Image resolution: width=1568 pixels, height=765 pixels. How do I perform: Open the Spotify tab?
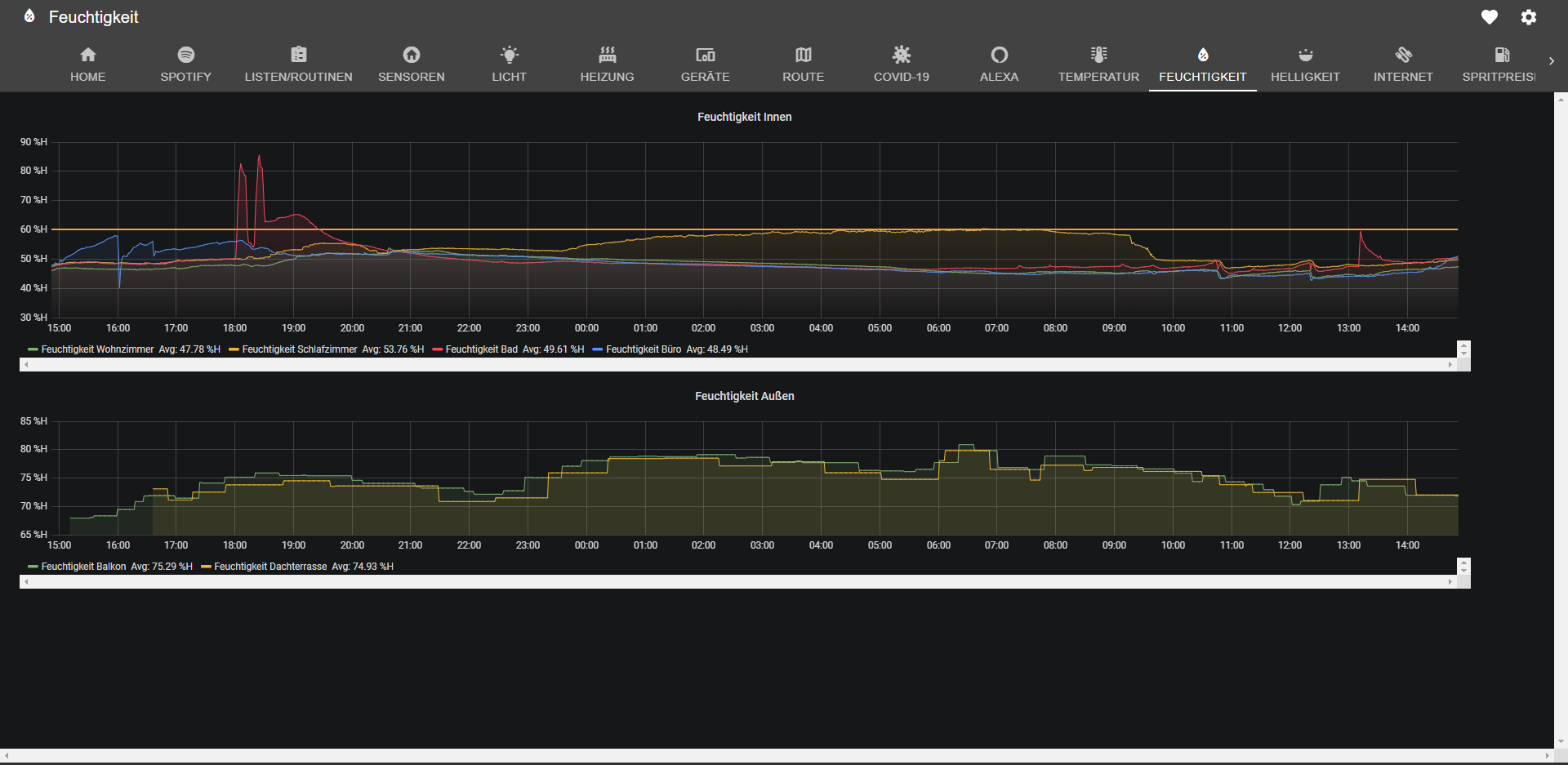[x=185, y=66]
